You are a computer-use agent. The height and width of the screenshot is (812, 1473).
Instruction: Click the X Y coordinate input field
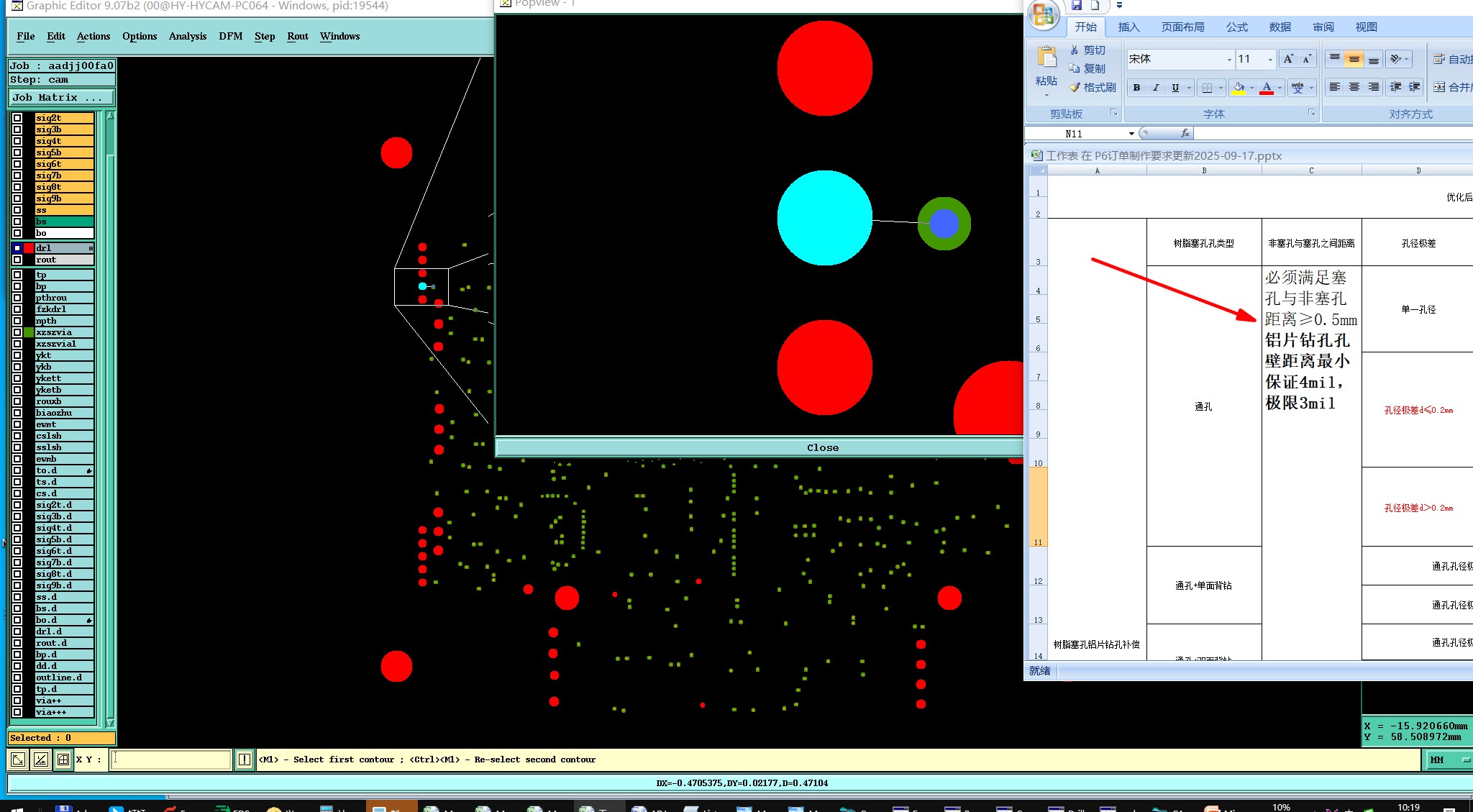click(x=170, y=759)
